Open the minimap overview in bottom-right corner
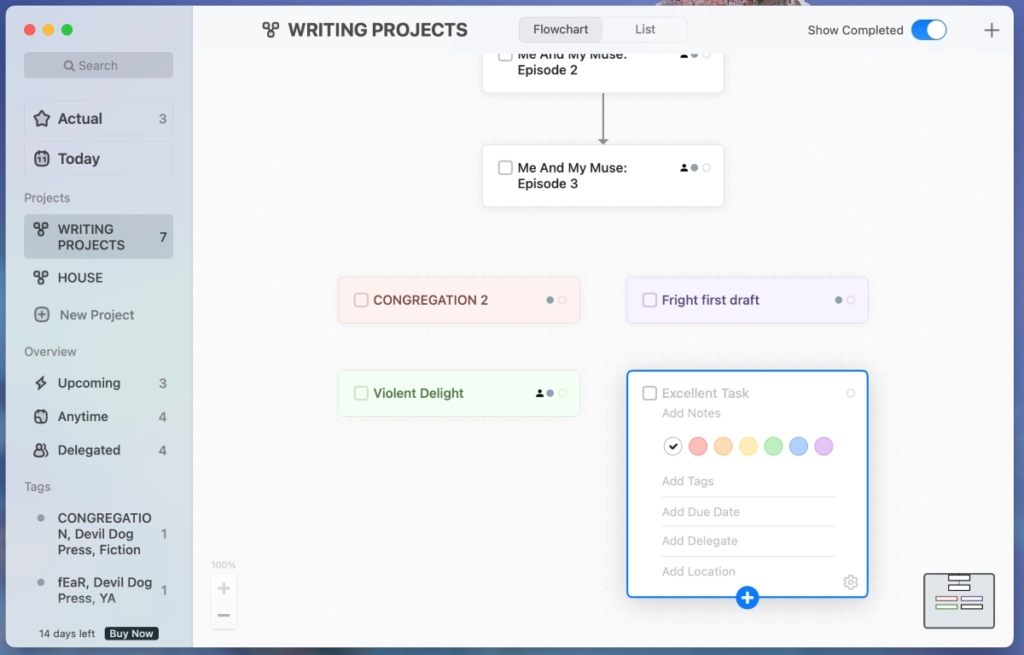Viewport: 1024px width, 655px height. [958, 600]
